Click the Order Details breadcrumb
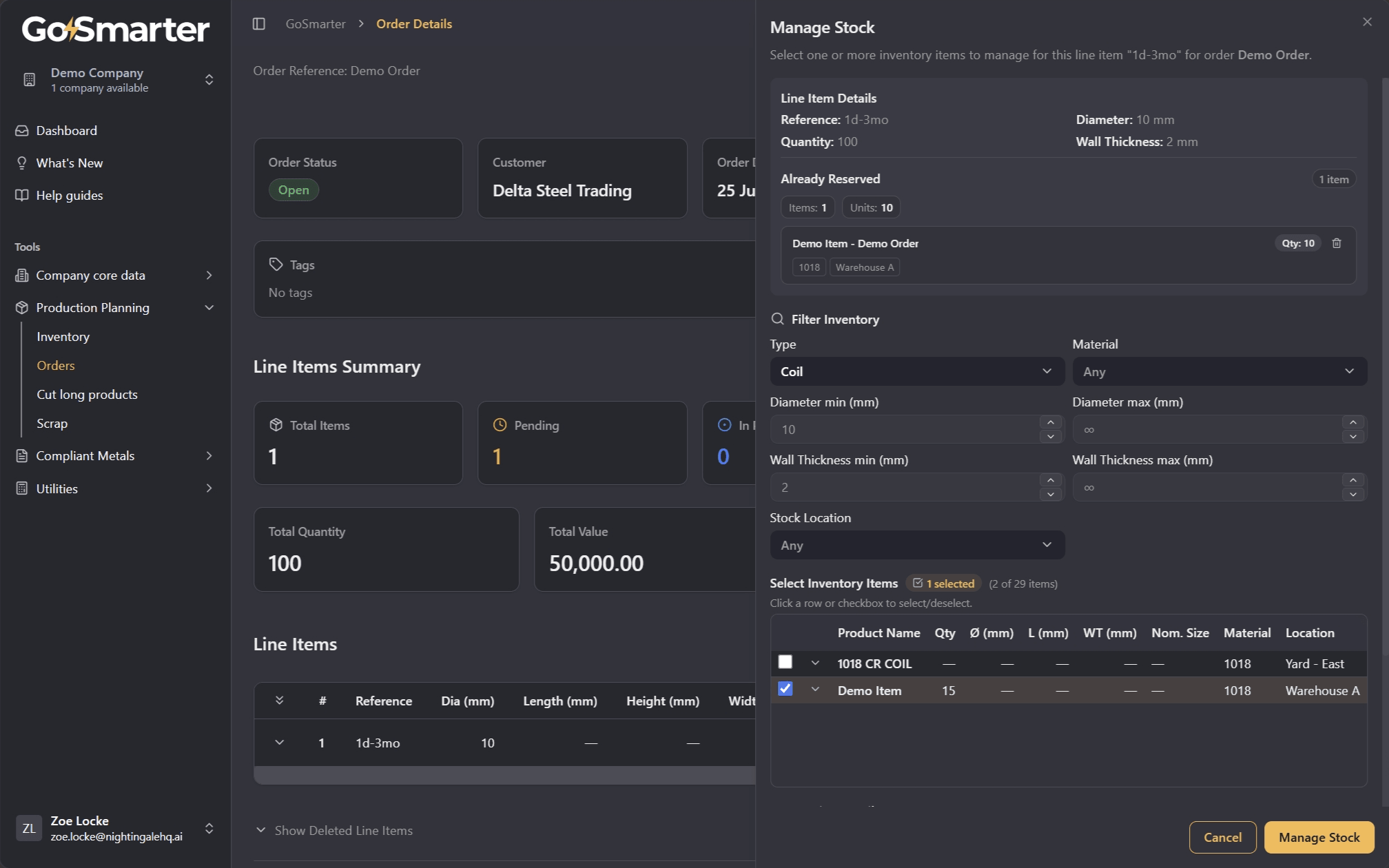The image size is (1389, 868). click(414, 24)
